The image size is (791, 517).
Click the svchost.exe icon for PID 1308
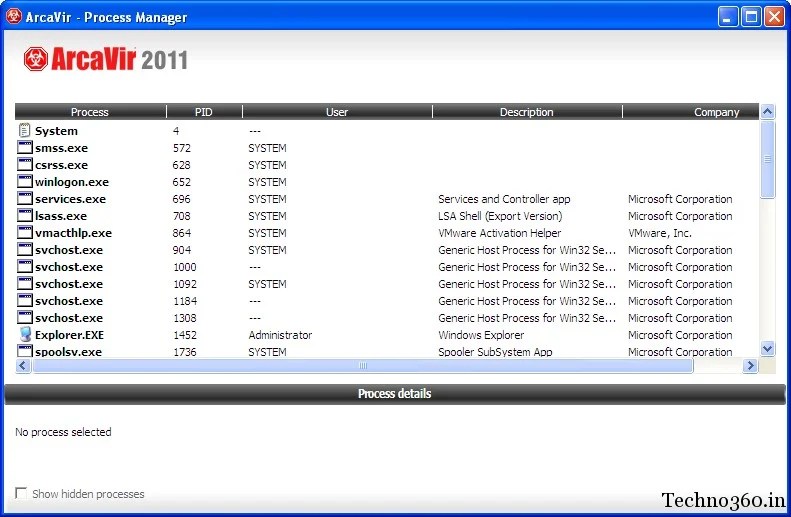click(x=25, y=317)
